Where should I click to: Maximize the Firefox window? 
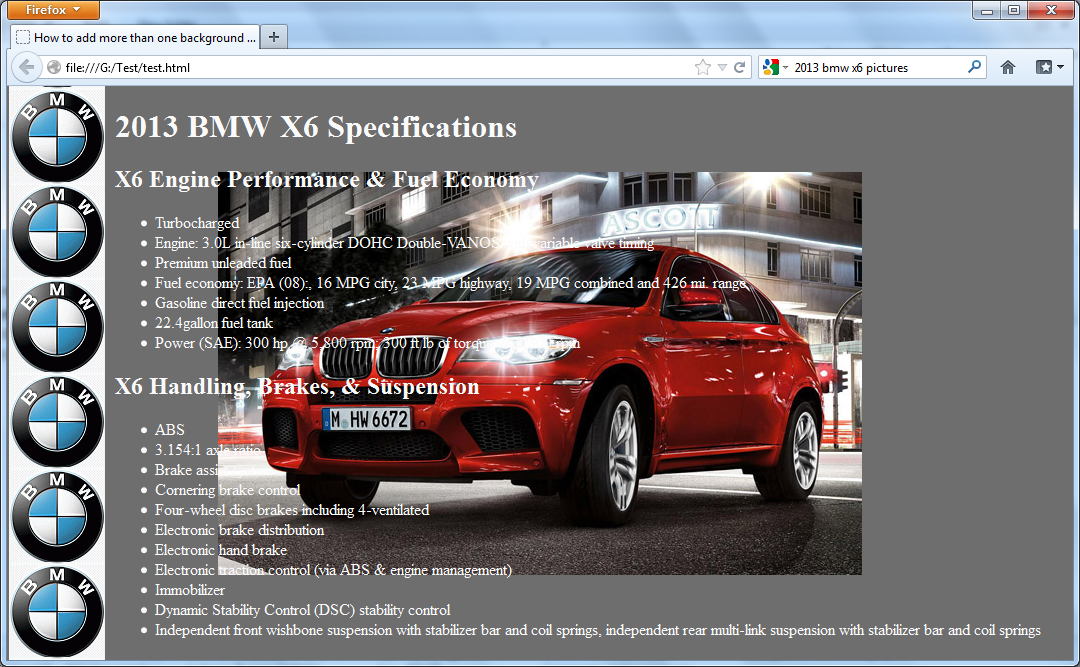(x=1014, y=10)
